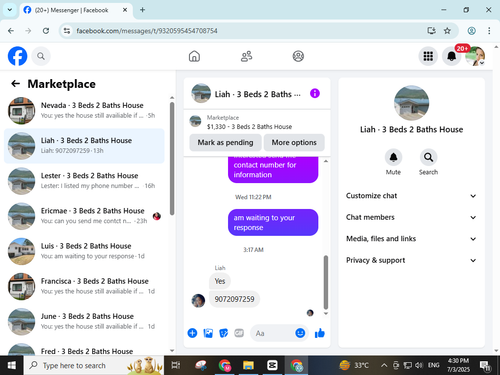Open File Explorer from the taskbar
Viewport: 500px width, 375px height.
tap(248, 365)
